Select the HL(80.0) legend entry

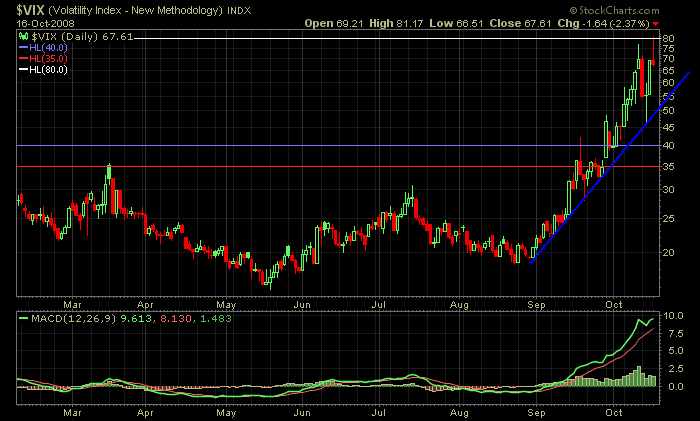pyautogui.click(x=43, y=70)
